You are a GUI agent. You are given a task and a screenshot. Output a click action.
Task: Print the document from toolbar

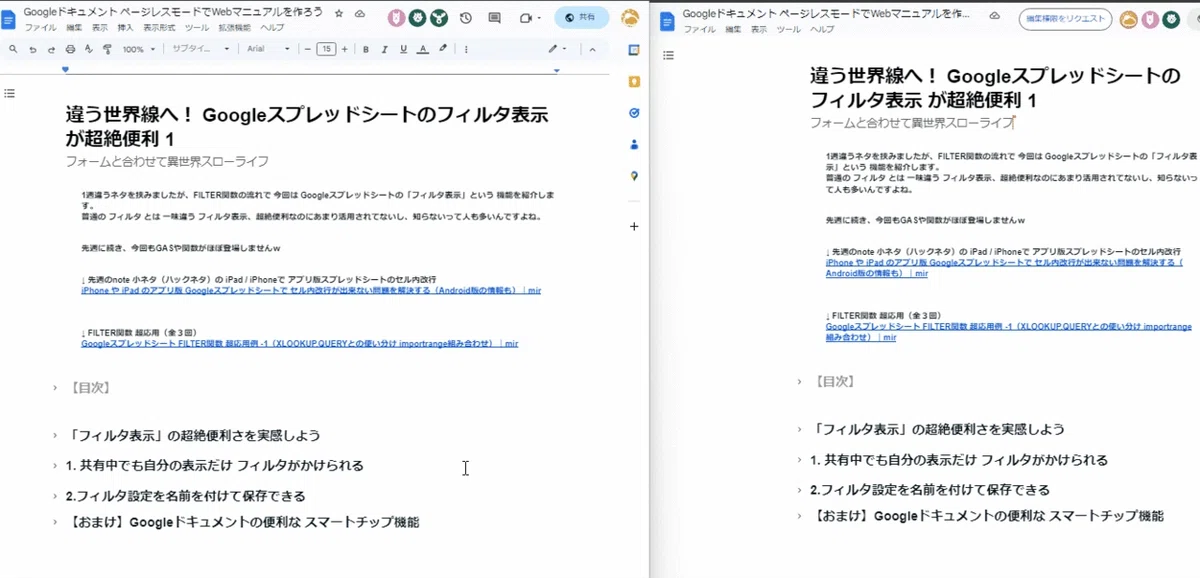tap(69, 48)
